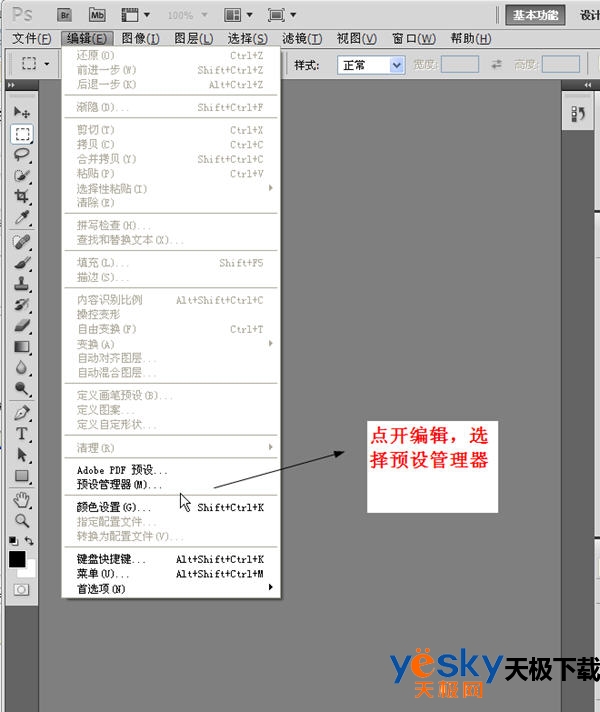The width and height of the screenshot is (600, 712).
Task: Expand the 首选项 submenu
Action: pos(171,588)
